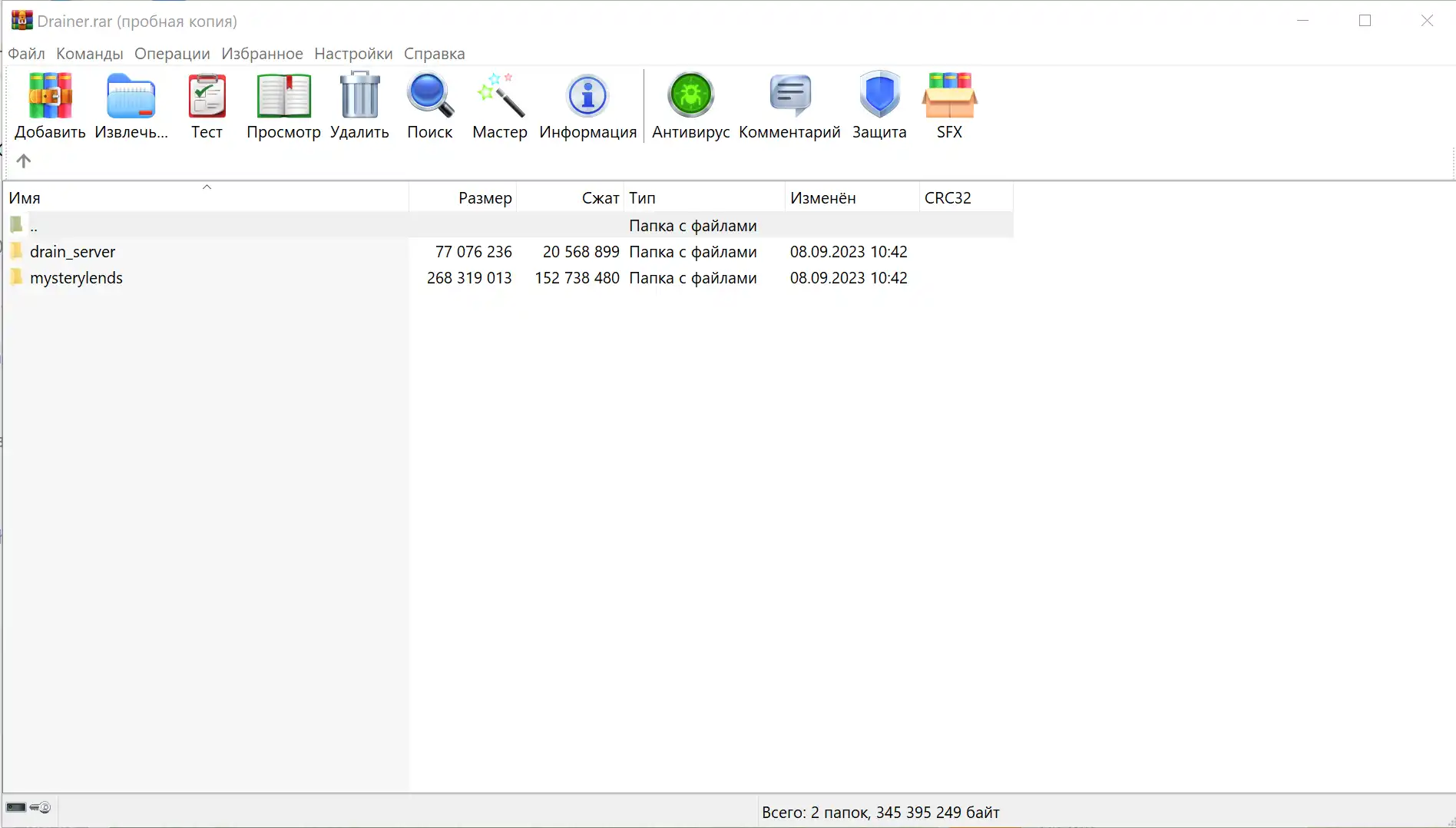Click the Защита shield icon
This screenshot has width=1456, height=828.
[x=879, y=94]
